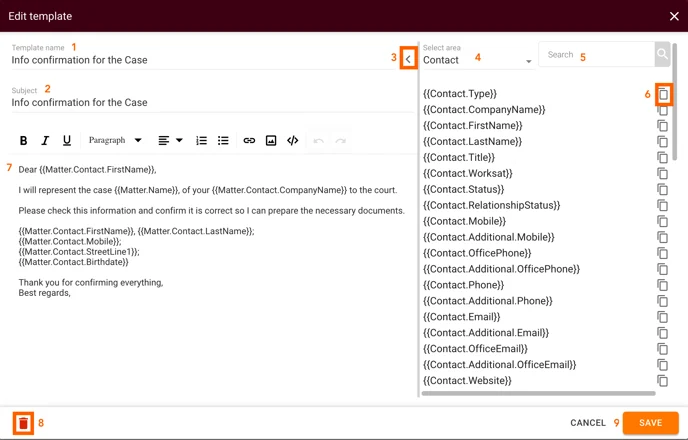The height and width of the screenshot is (440, 688).
Task: Click the CANCEL button
Action: (x=588, y=423)
